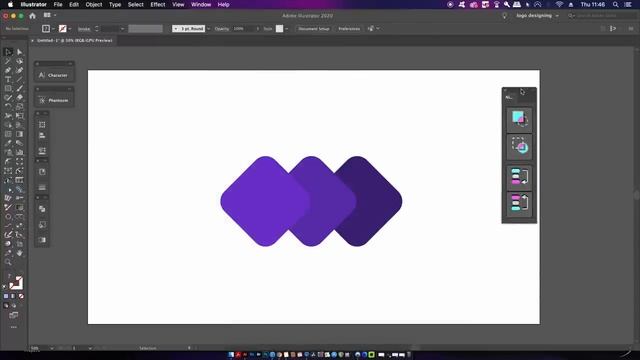
Task: Select the Eyedropper tool
Action: (8, 143)
